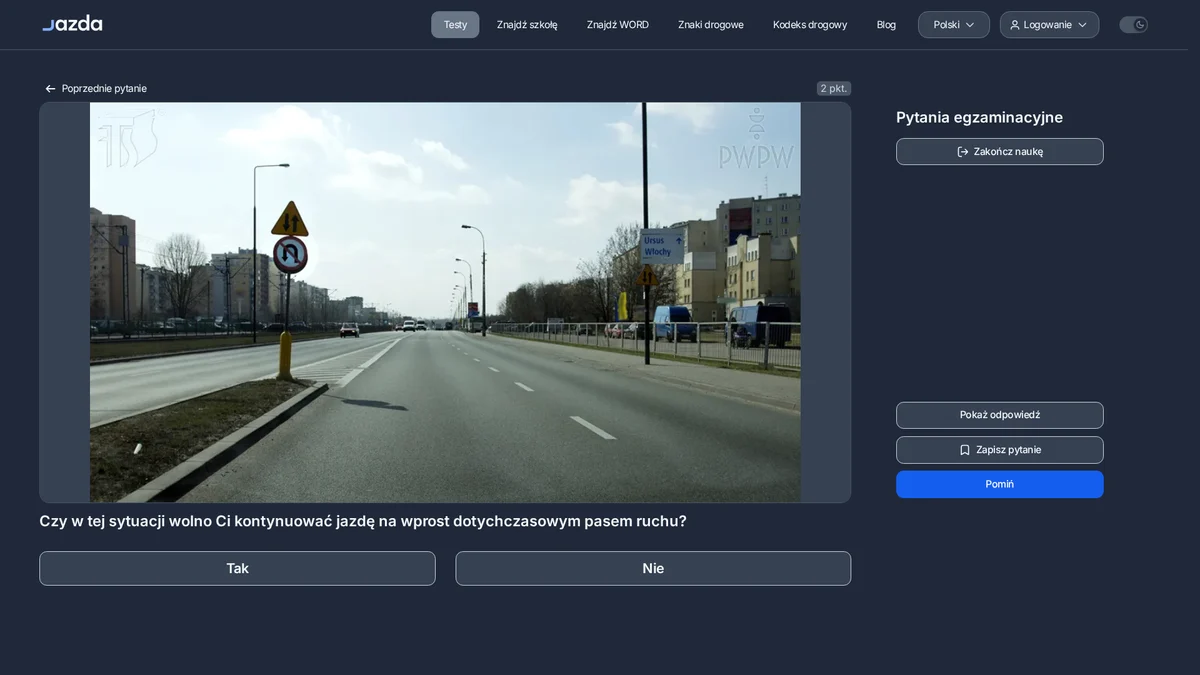Expand the Logowanie dropdown chevron

point(1082,25)
